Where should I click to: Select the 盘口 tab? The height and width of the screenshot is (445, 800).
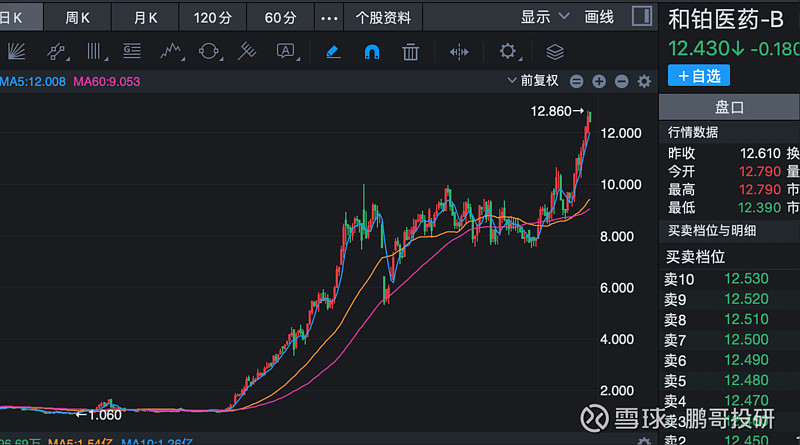pos(729,107)
